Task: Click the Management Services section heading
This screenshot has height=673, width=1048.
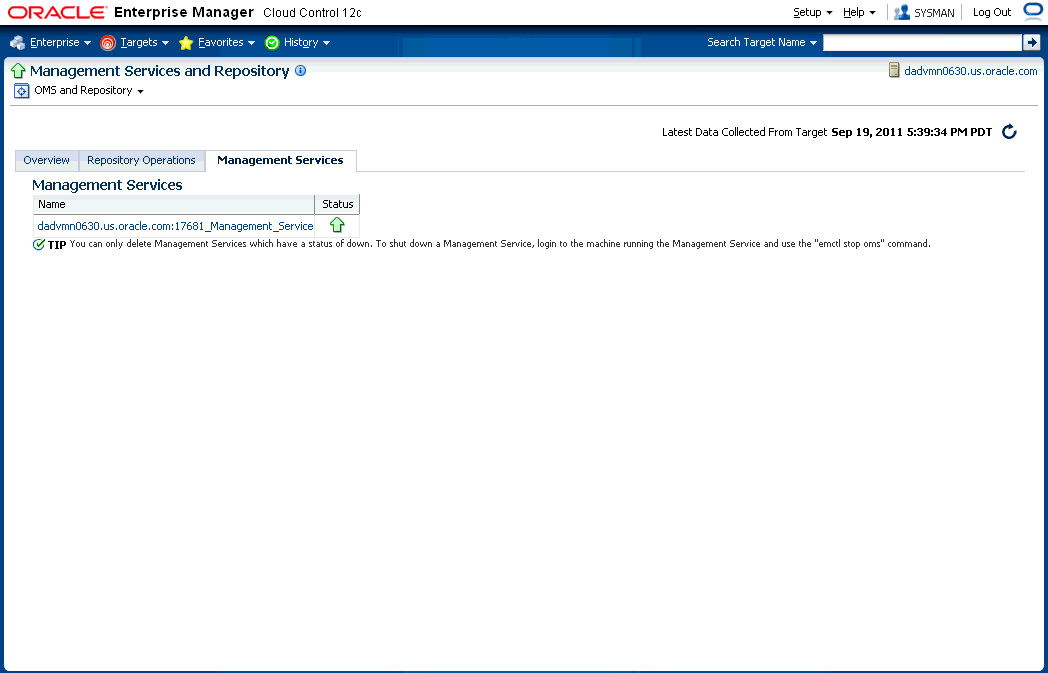Action: (x=107, y=185)
